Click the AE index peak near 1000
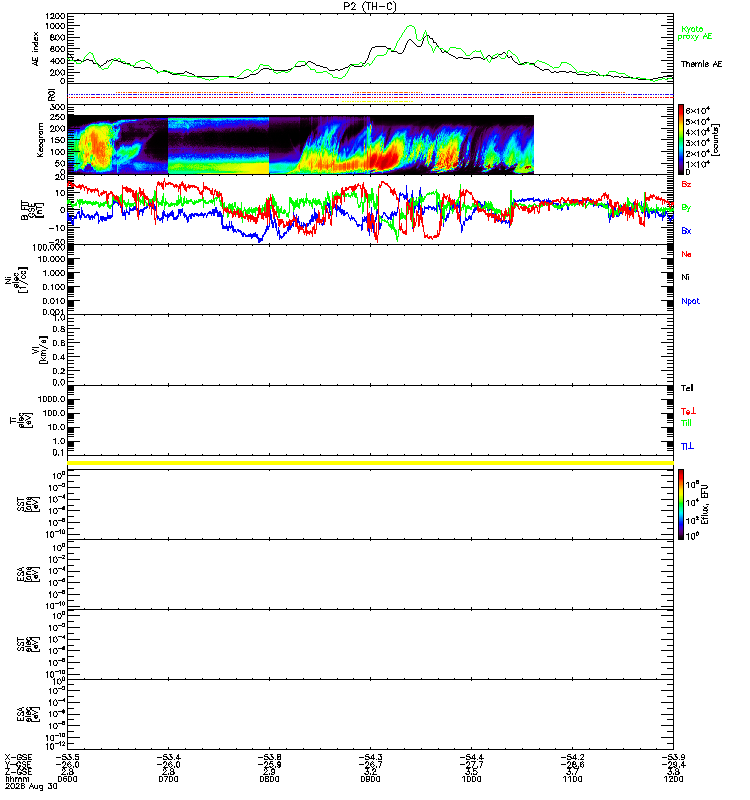Screen dimensions: 750x800 [x=411, y=27]
